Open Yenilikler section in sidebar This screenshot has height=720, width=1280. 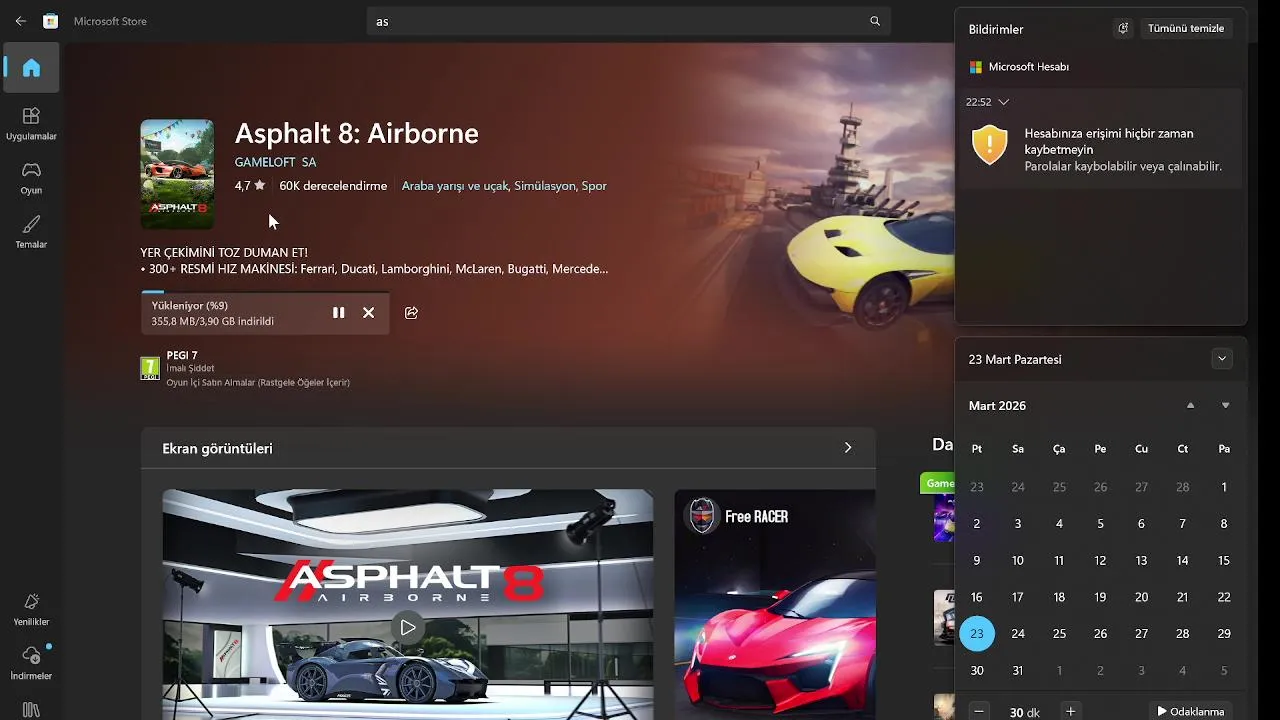point(31,609)
